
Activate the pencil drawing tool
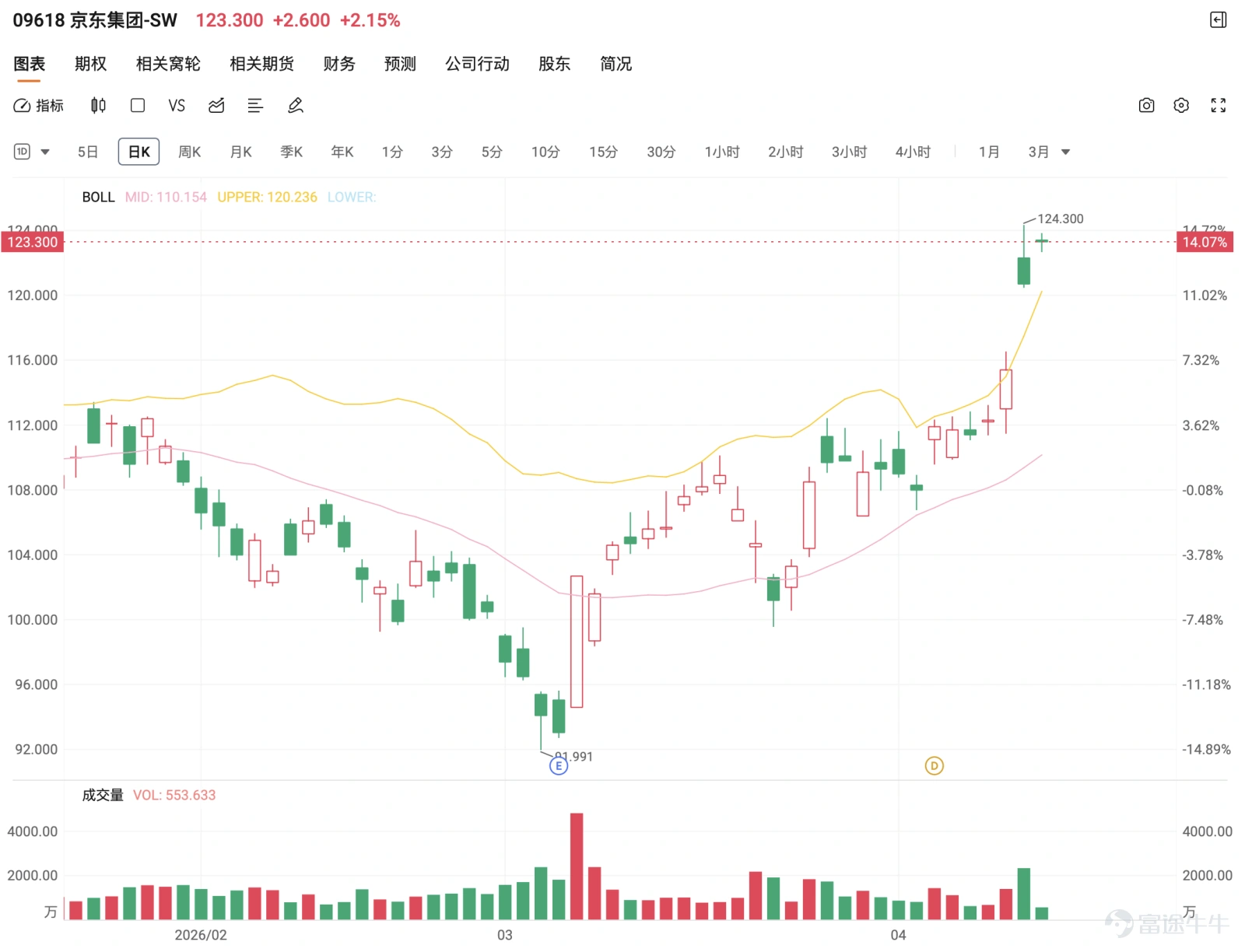[296, 106]
